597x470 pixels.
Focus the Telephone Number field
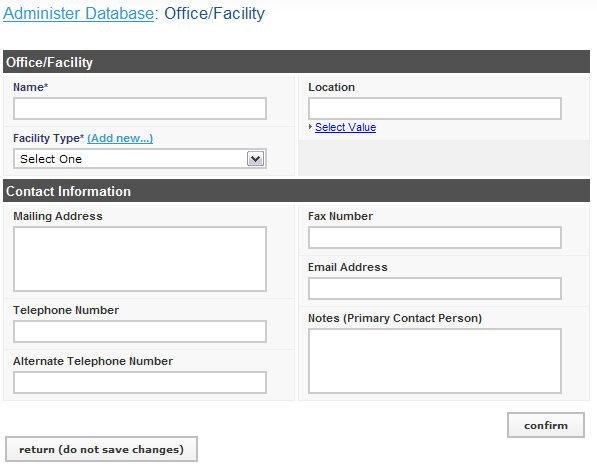click(140, 331)
